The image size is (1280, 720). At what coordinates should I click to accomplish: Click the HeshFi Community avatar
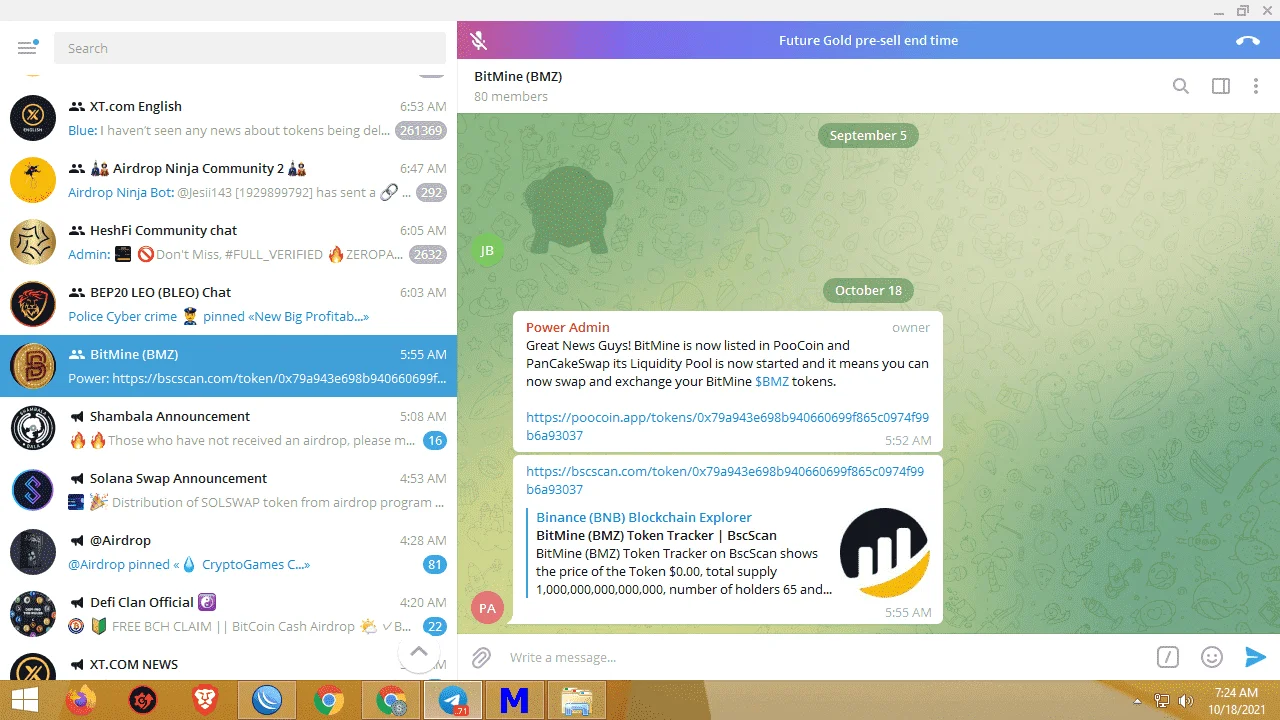[x=33, y=242]
